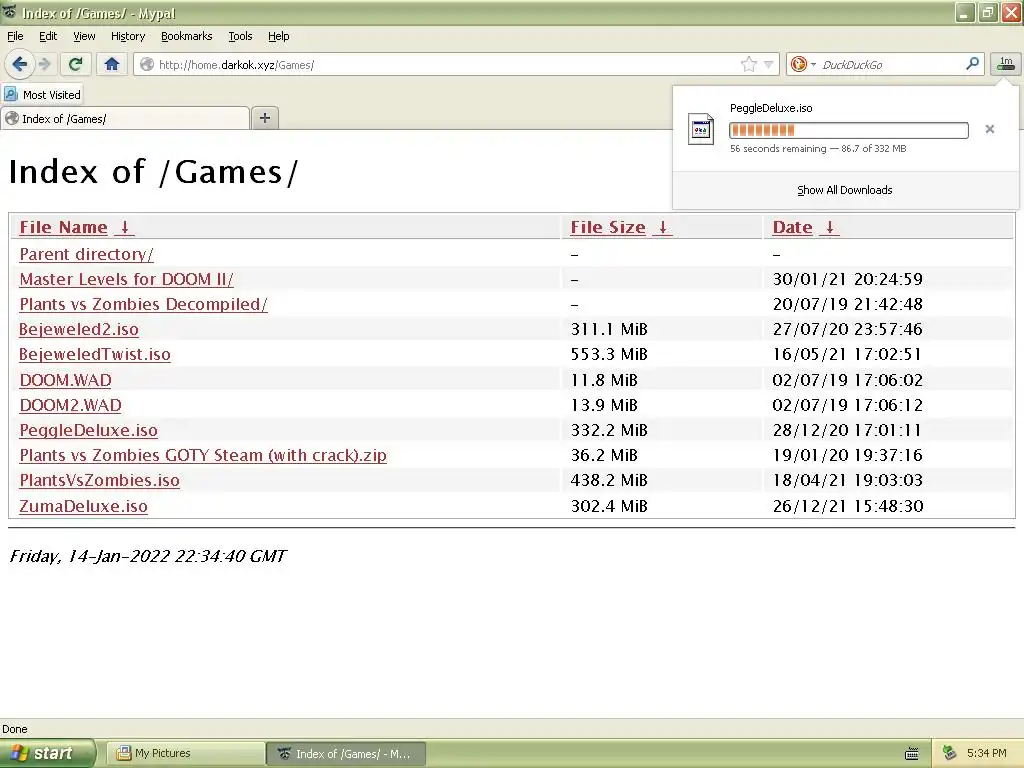The width and height of the screenshot is (1024, 768).
Task: Click the PeggleDeluxe.iso file icon in downloads
Action: tap(701, 129)
